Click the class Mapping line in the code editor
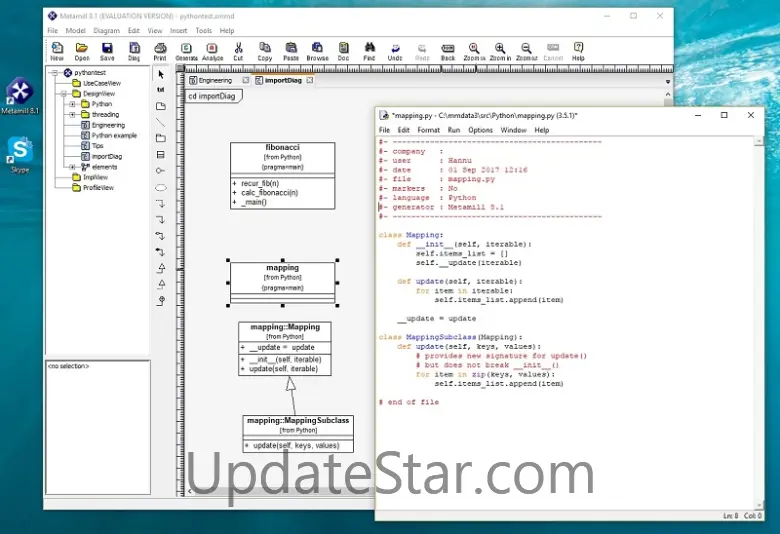Viewport: 780px width, 534px height. click(411, 235)
